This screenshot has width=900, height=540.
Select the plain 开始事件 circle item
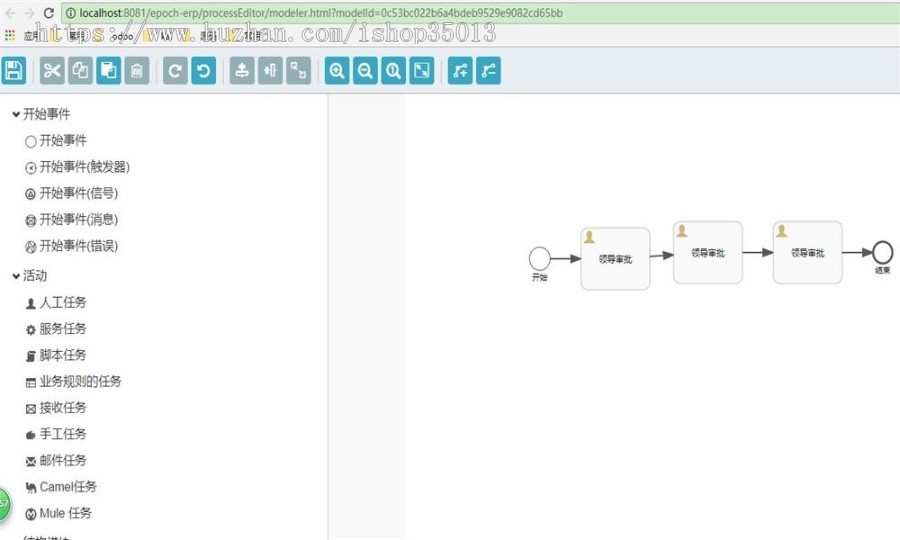point(56,141)
